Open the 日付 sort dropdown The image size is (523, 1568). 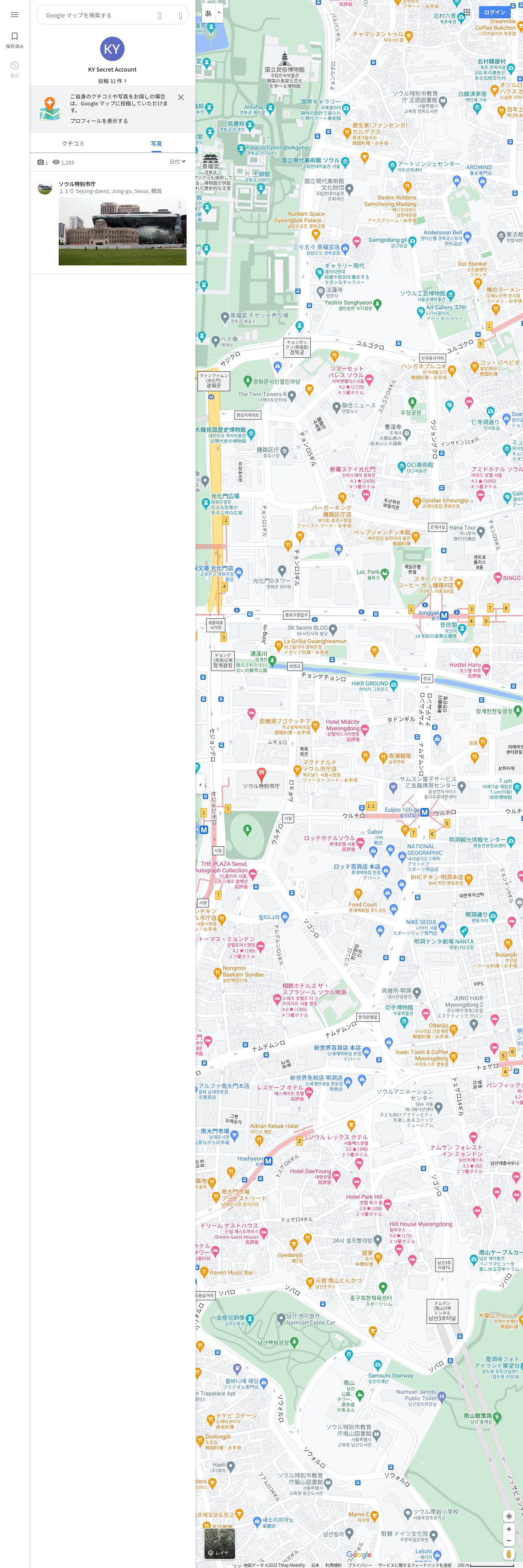pos(177,162)
